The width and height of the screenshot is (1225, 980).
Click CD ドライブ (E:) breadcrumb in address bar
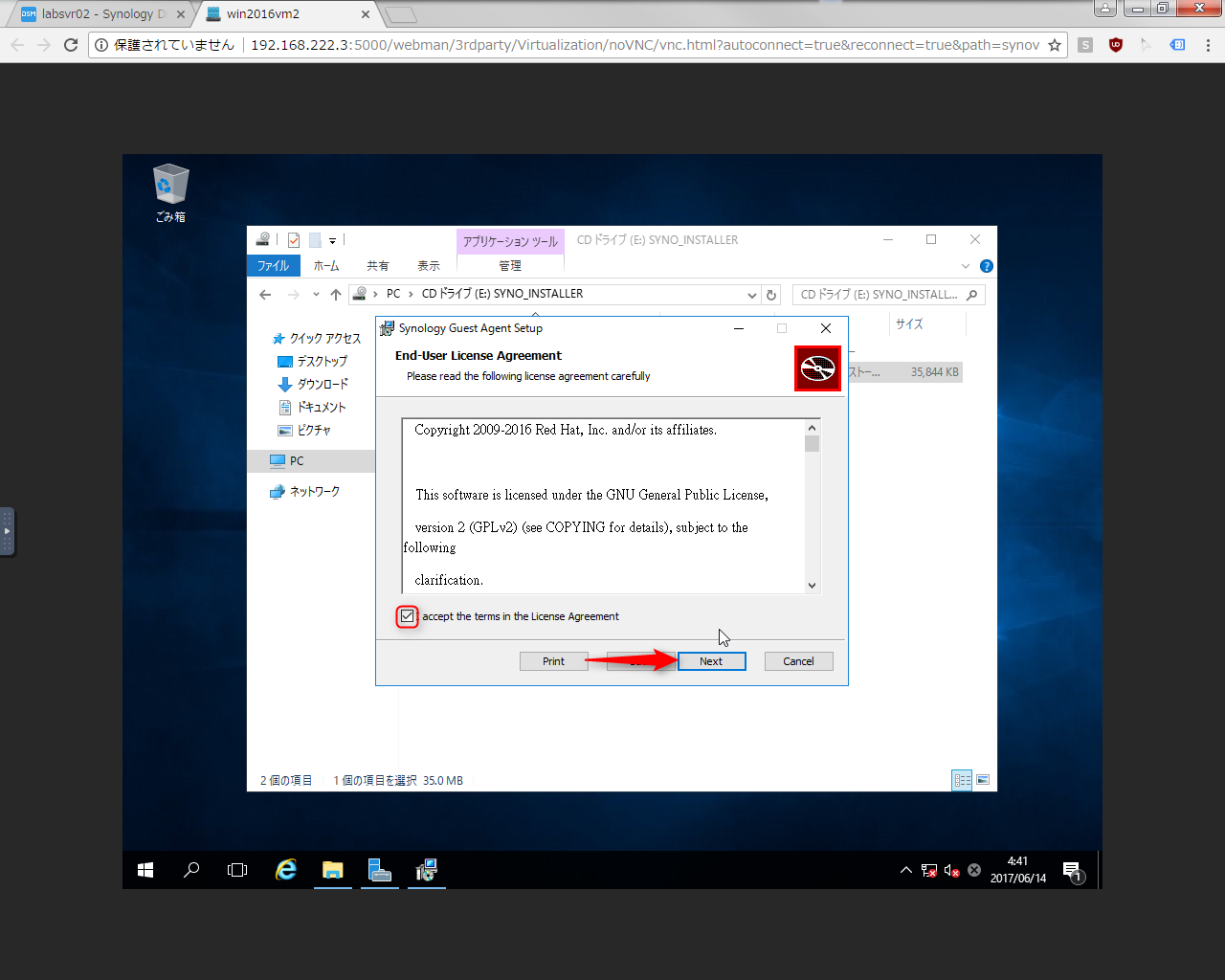502,294
